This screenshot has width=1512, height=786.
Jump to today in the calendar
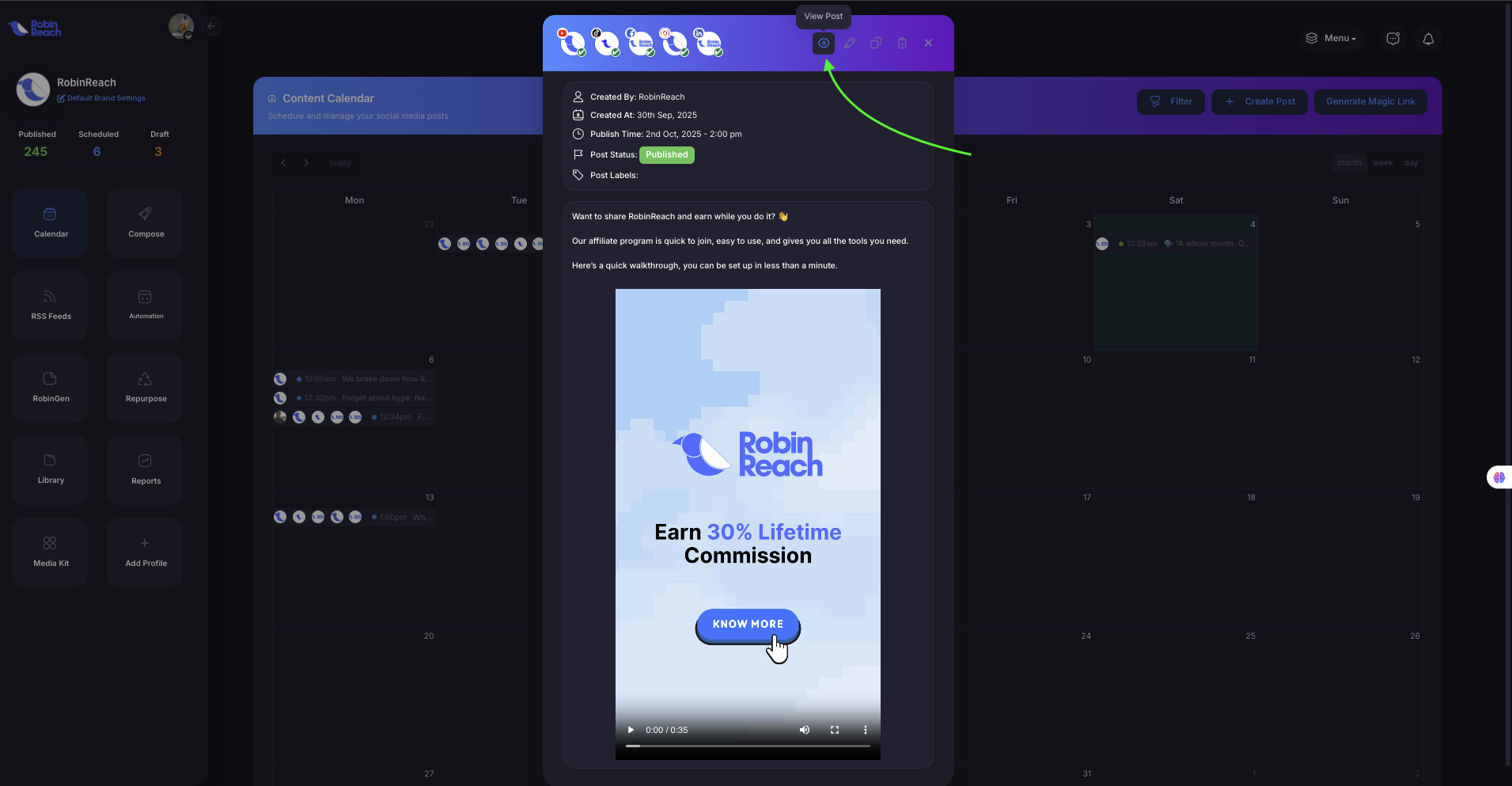tap(340, 162)
